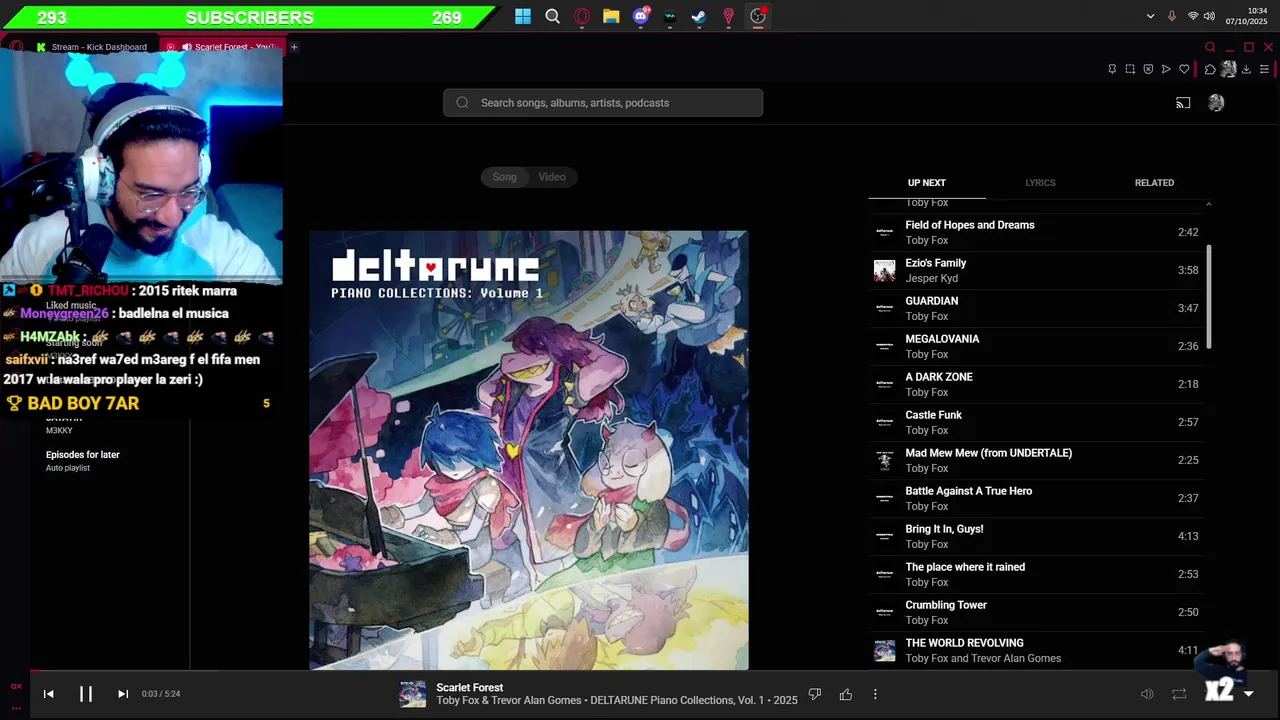Play Battle Against A True Hero

[1036, 498]
